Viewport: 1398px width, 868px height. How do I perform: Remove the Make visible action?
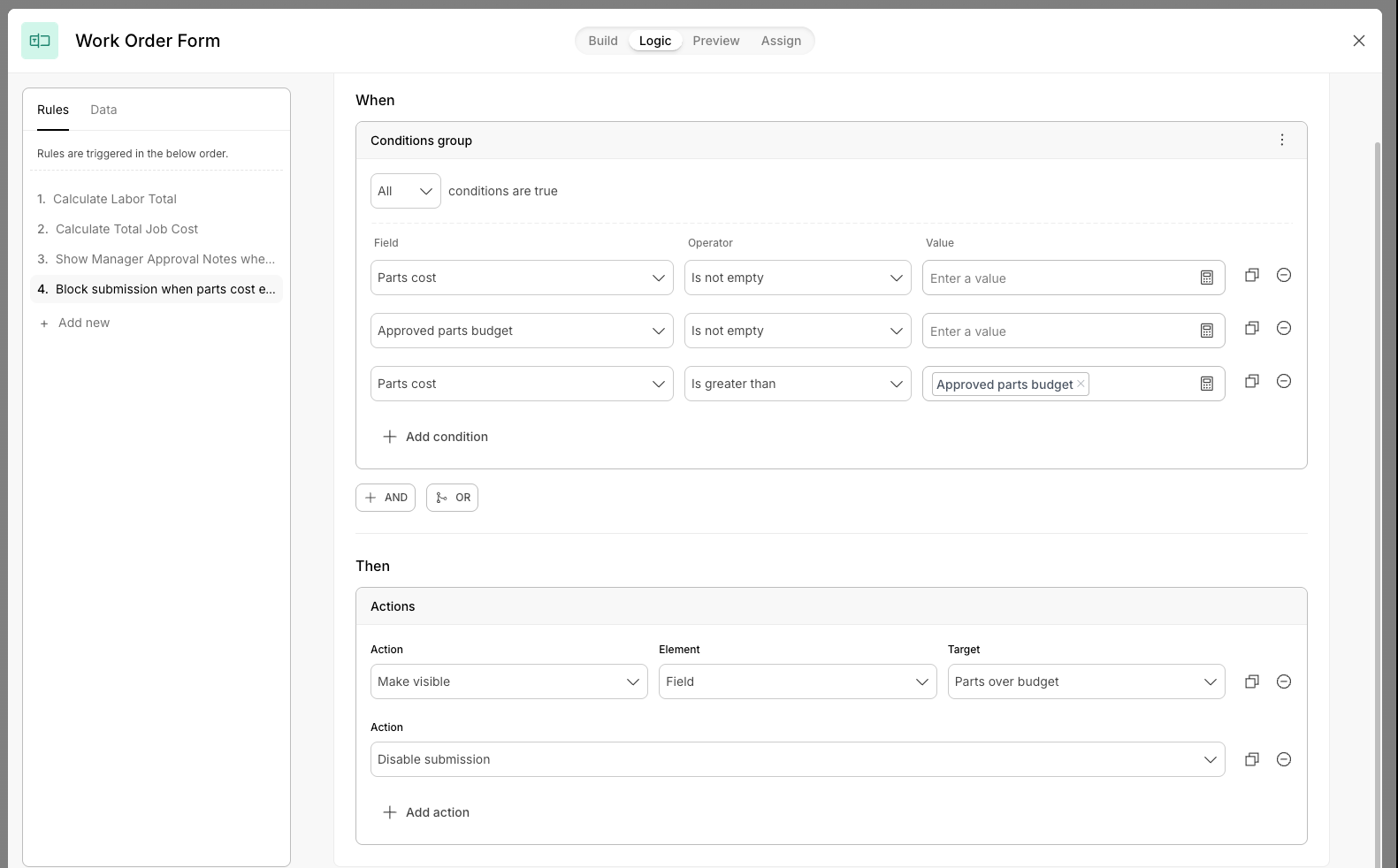point(1284,681)
